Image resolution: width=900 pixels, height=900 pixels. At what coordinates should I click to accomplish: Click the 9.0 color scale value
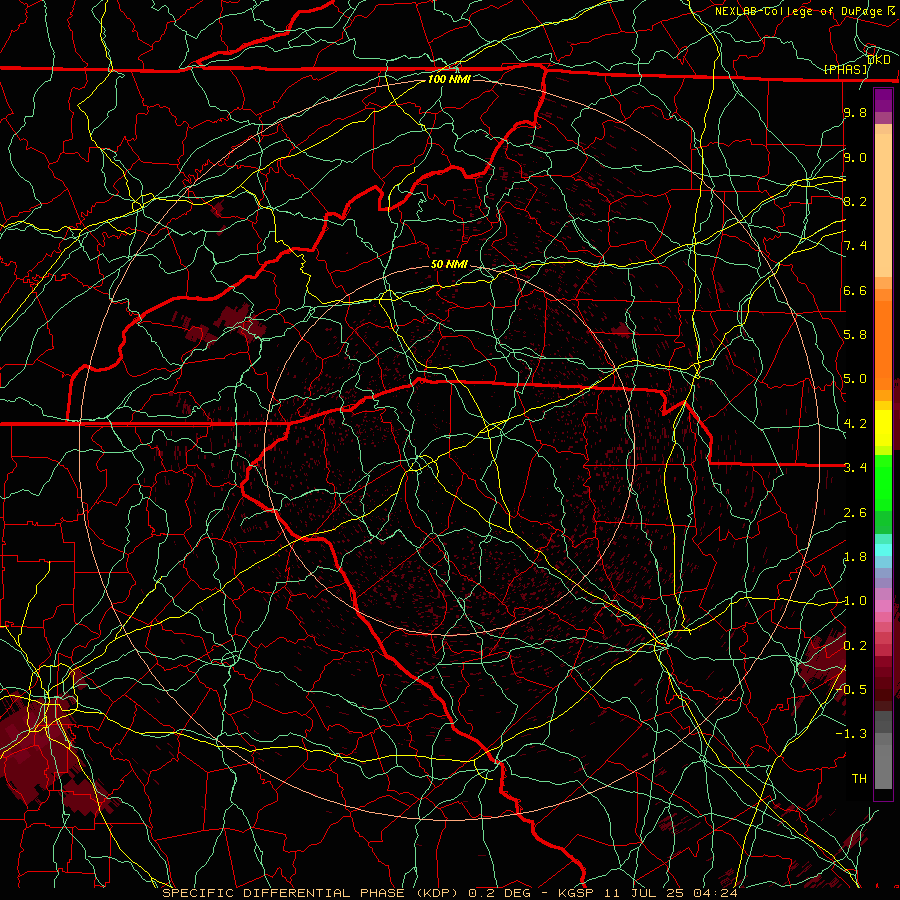(855, 157)
